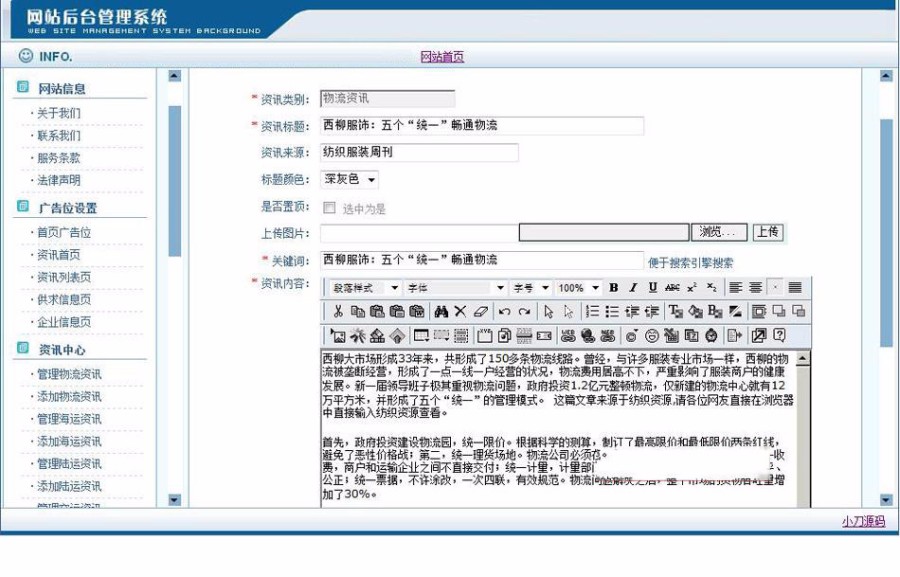900x577 pixels.
Task: Open editor help question-mark icon
Action: tap(779, 336)
